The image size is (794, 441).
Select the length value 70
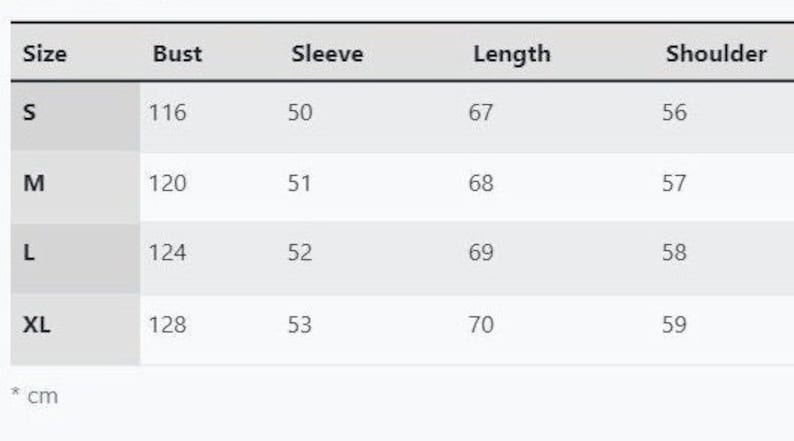[481, 325]
